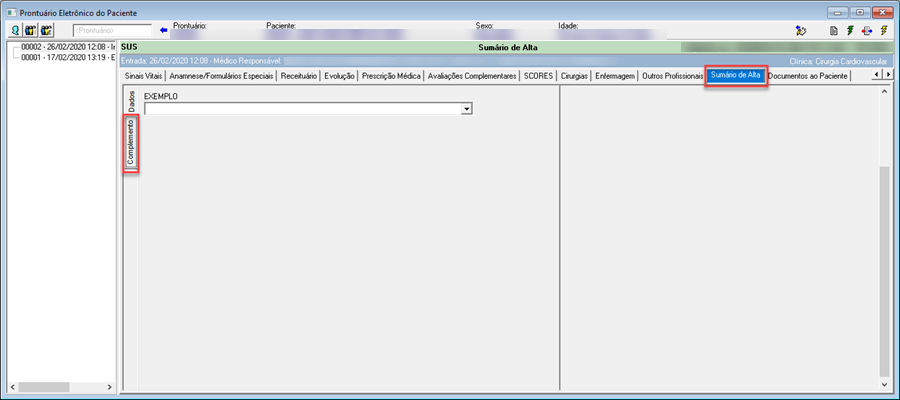Maximize the Prontuário Eletrônico window
Screen dimensions: 900x400
coord(860,12)
